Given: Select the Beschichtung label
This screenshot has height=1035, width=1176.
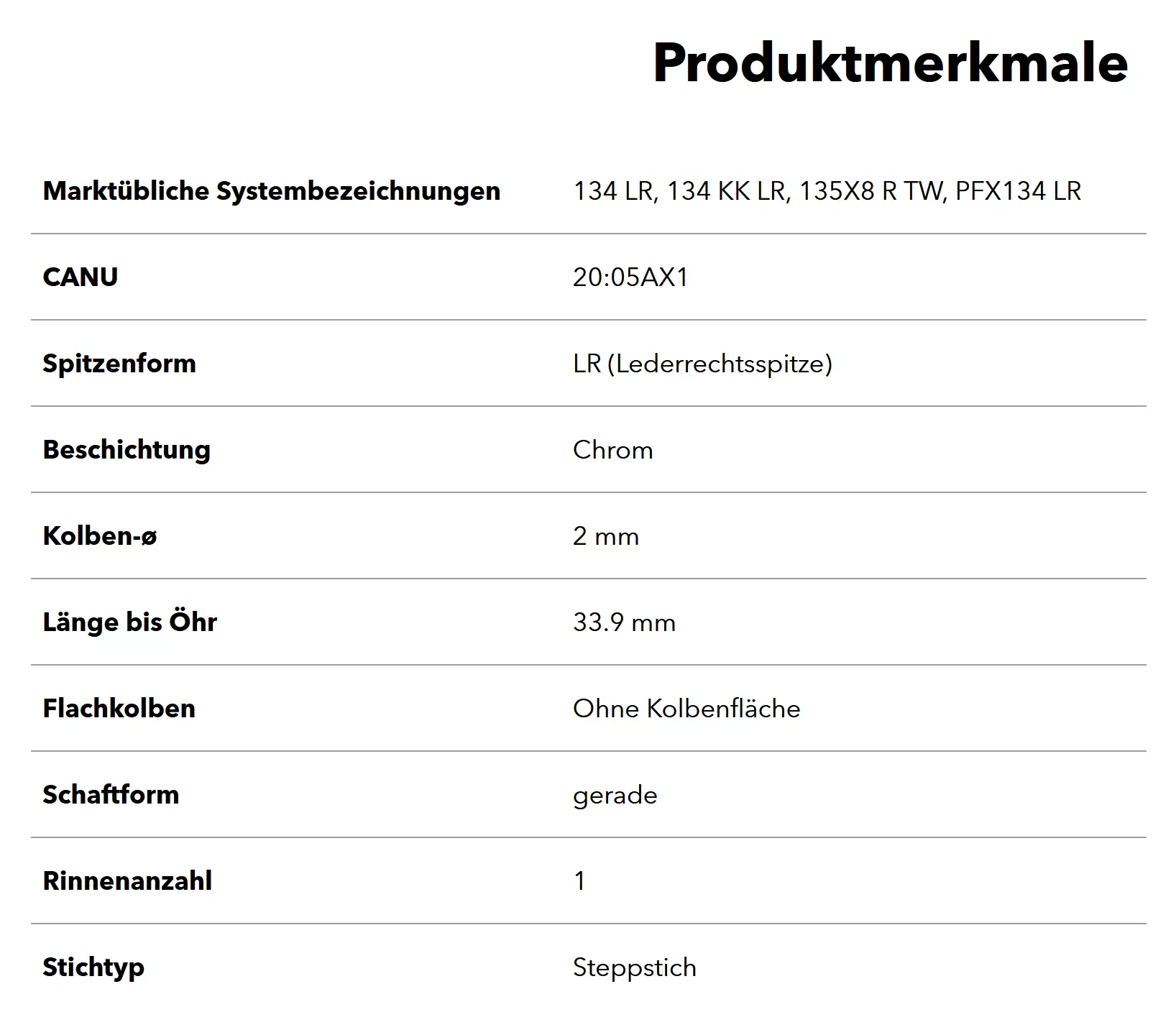Looking at the screenshot, I should [x=127, y=450].
